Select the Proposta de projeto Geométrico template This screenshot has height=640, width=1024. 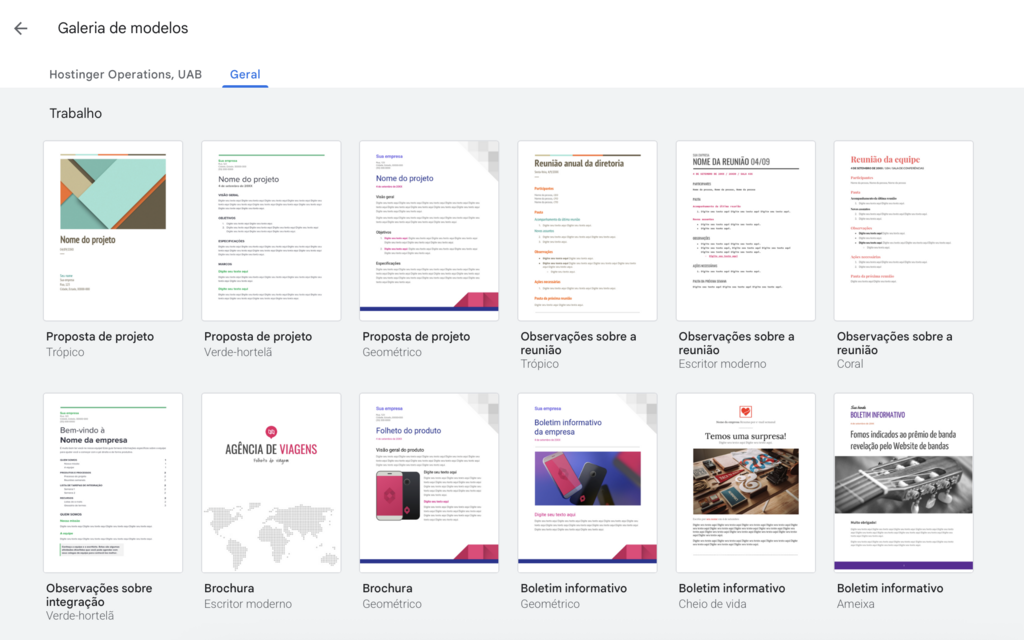pos(428,230)
